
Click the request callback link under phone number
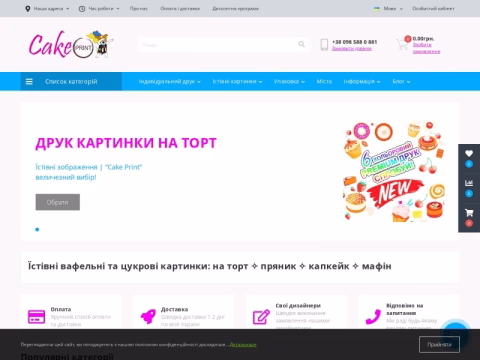[352, 49]
